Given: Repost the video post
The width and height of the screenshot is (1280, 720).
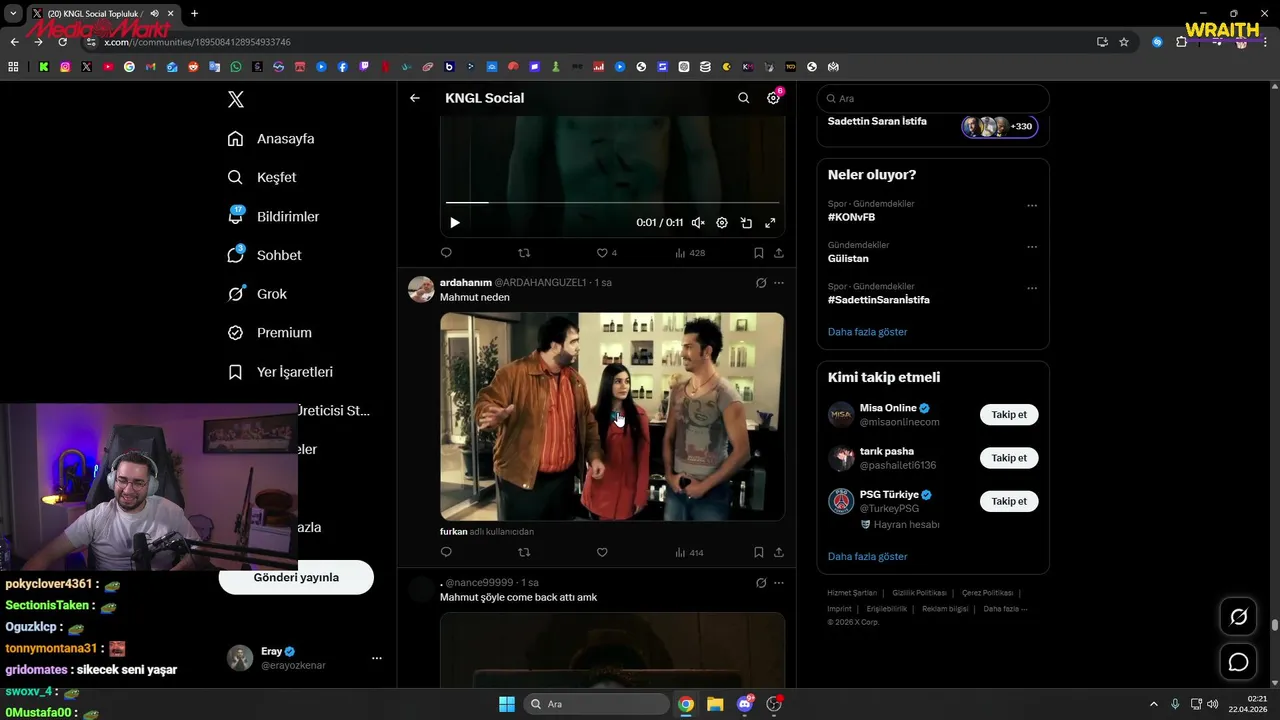Looking at the screenshot, I should 524,253.
